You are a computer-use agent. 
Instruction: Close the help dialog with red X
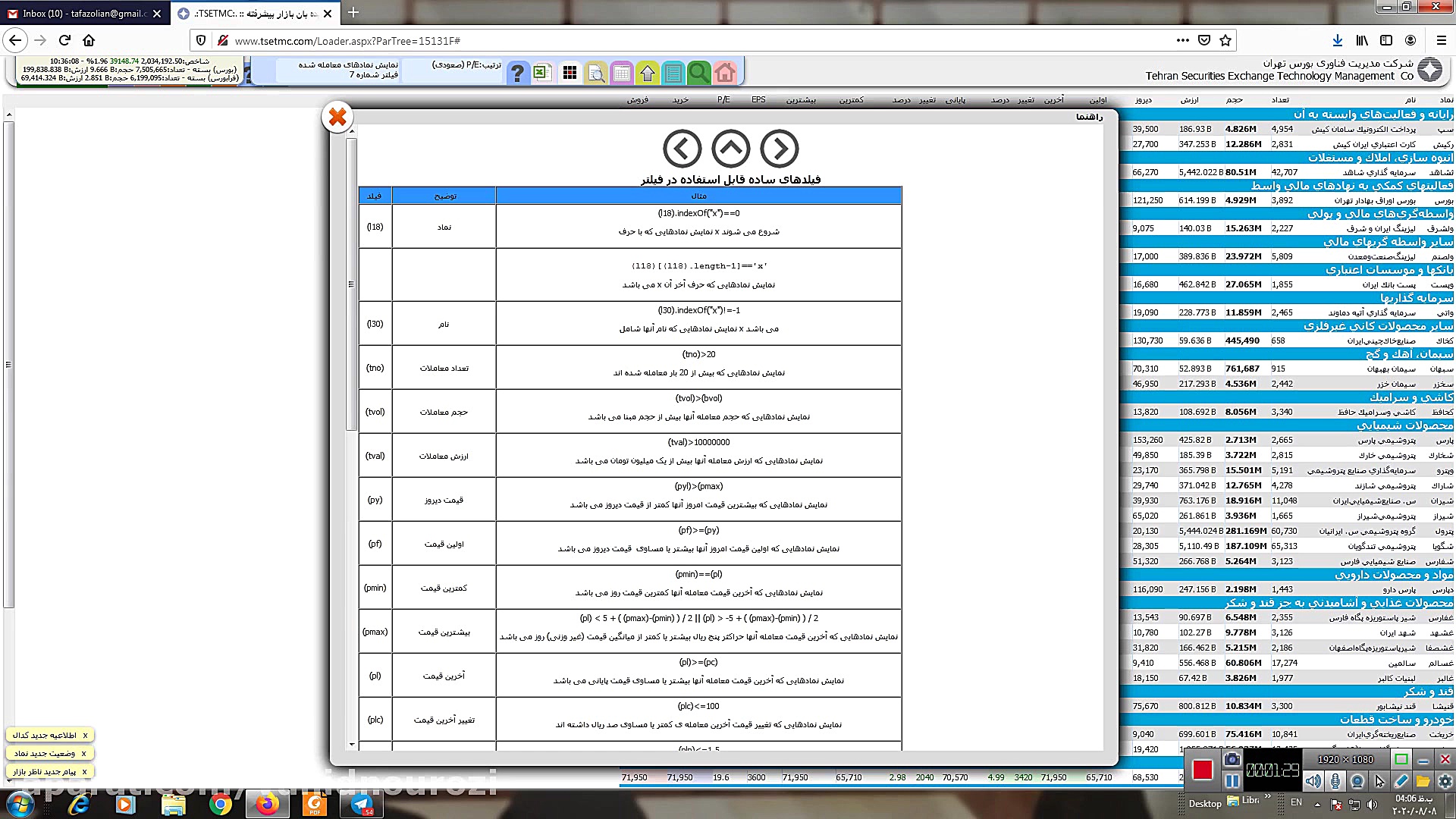click(x=337, y=117)
